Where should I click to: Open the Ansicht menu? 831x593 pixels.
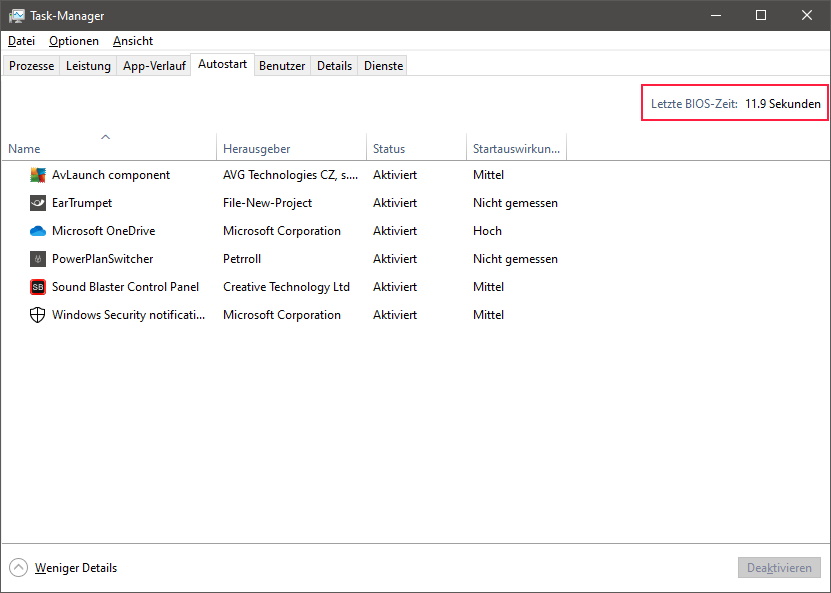pos(133,41)
